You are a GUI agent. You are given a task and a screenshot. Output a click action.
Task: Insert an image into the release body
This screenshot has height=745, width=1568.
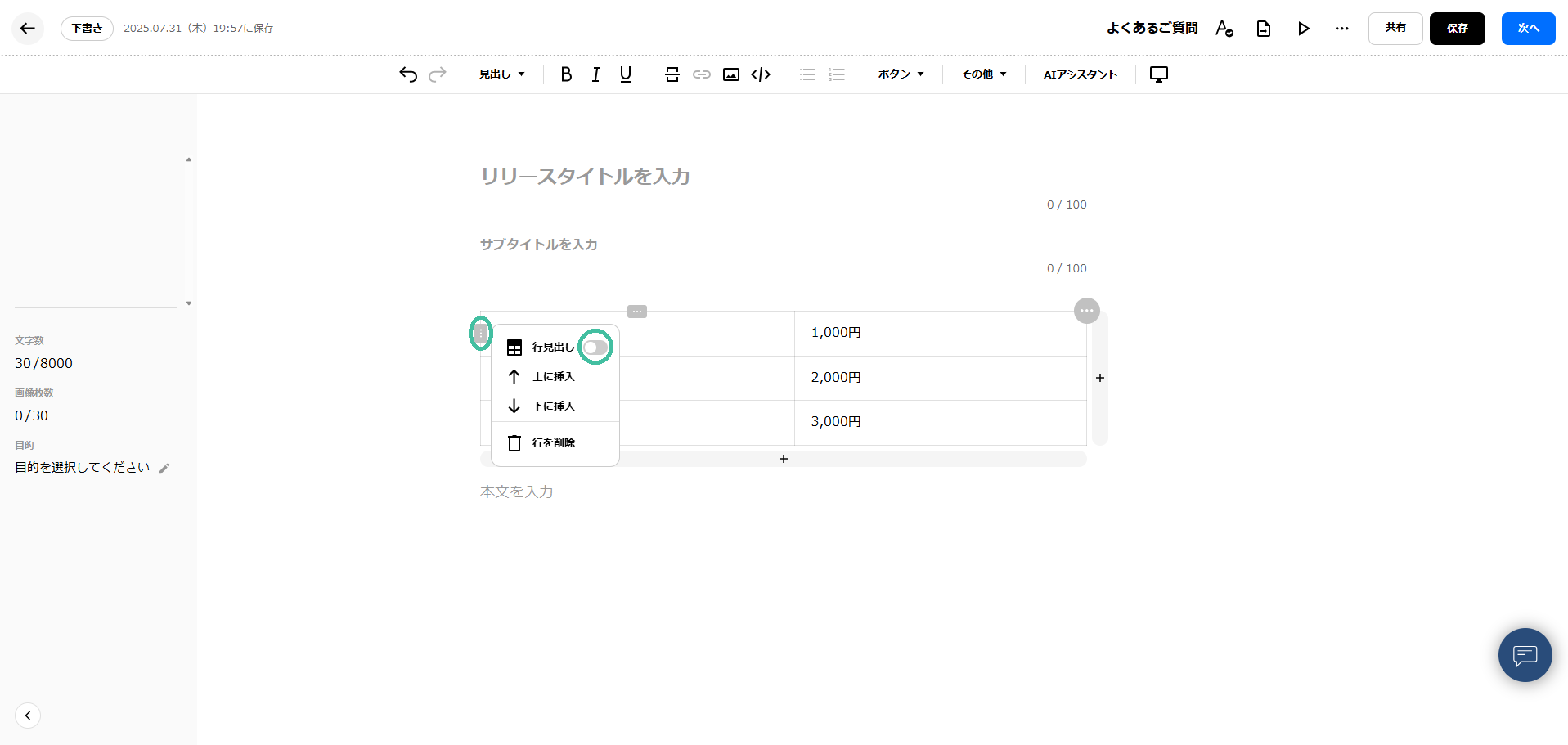point(730,74)
